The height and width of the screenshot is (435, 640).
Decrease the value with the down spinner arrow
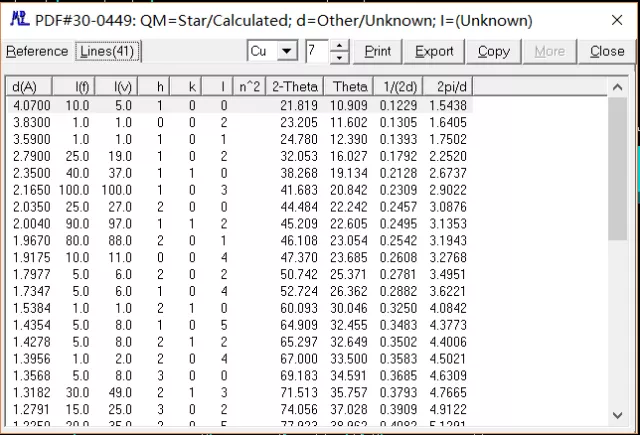pos(340,57)
